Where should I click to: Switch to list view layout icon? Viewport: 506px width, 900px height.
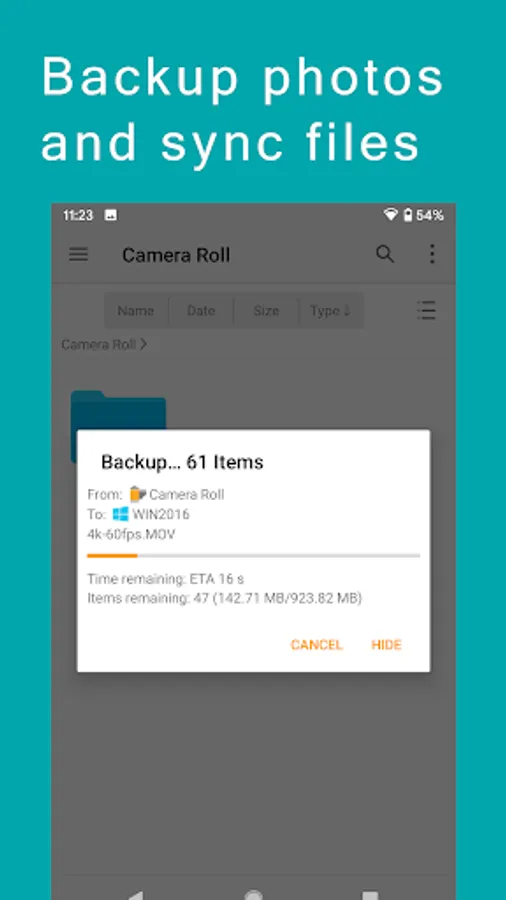pyautogui.click(x=426, y=311)
